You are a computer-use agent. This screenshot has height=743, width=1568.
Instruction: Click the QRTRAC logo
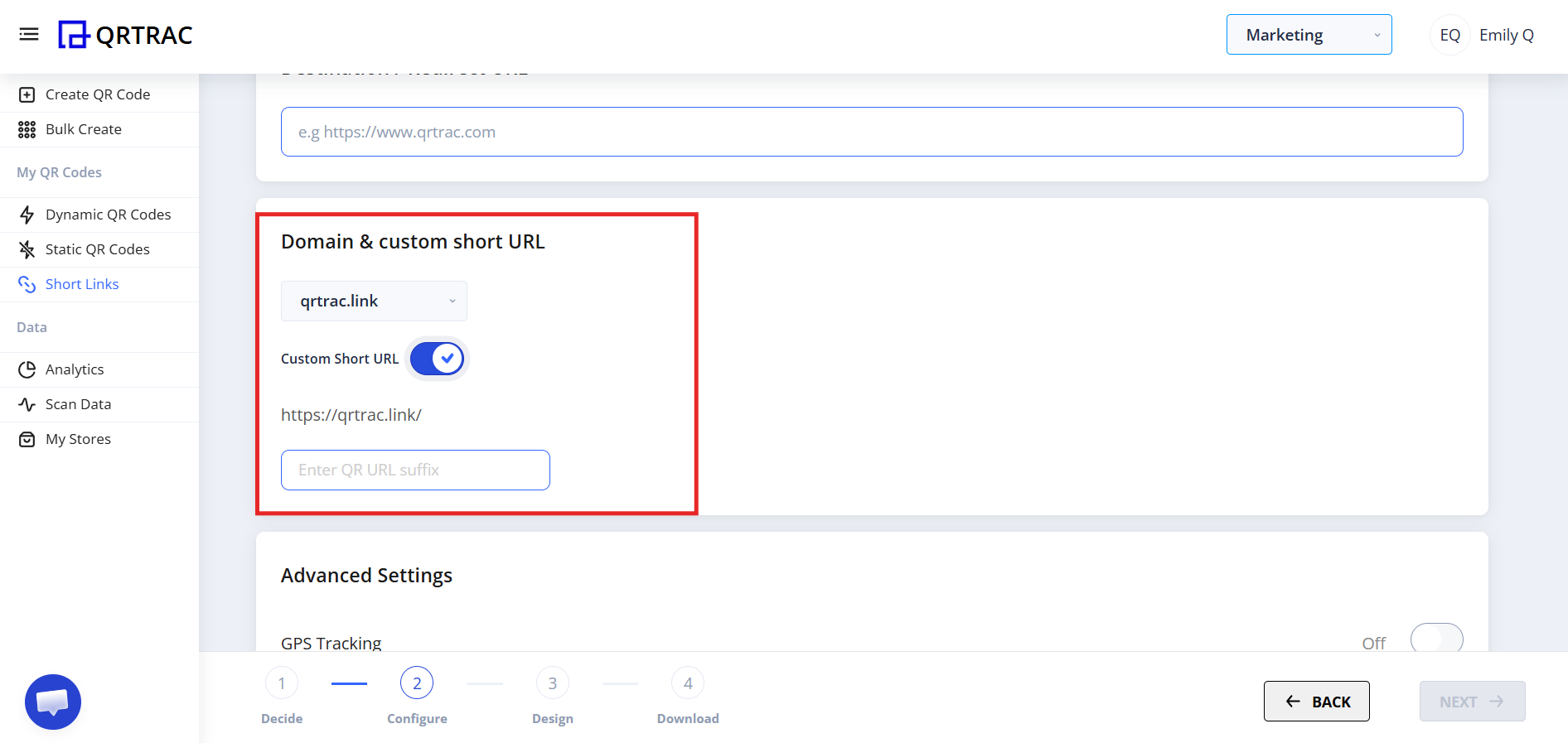pos(125,35)
